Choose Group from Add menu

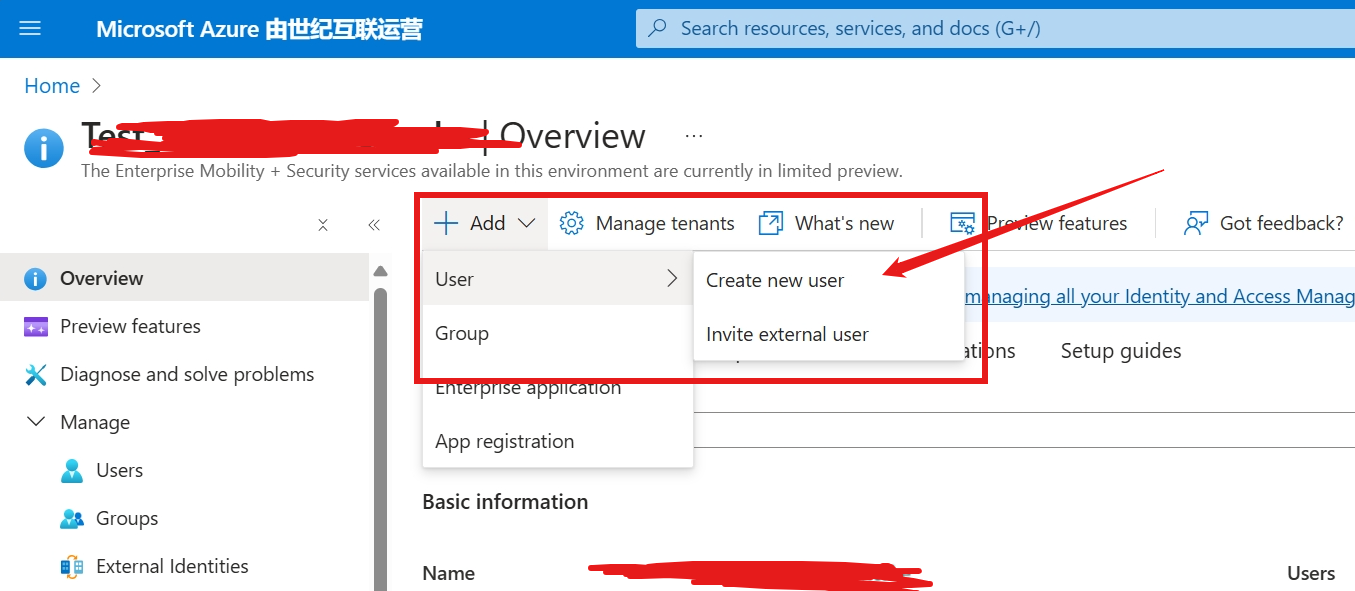pyautogui.click(x=462, y=334)
